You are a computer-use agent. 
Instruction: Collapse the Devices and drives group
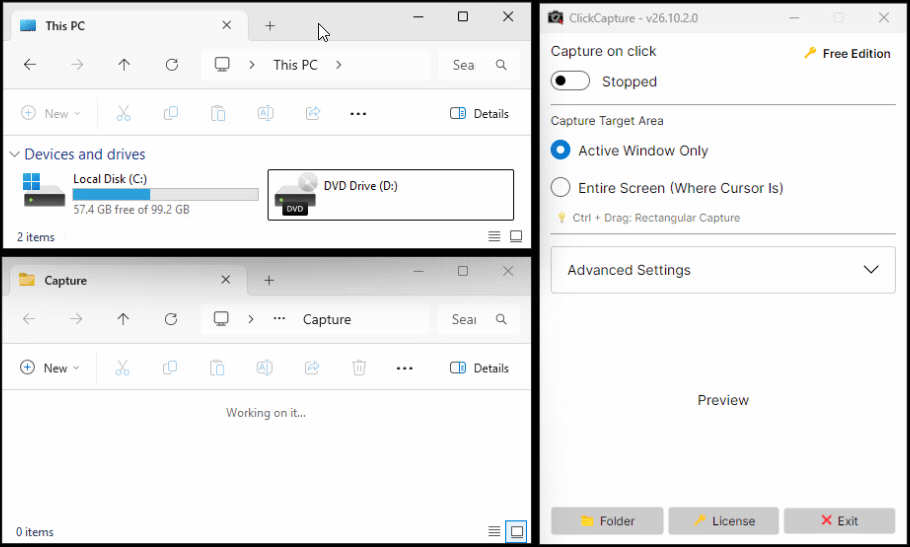pos(15,154)
